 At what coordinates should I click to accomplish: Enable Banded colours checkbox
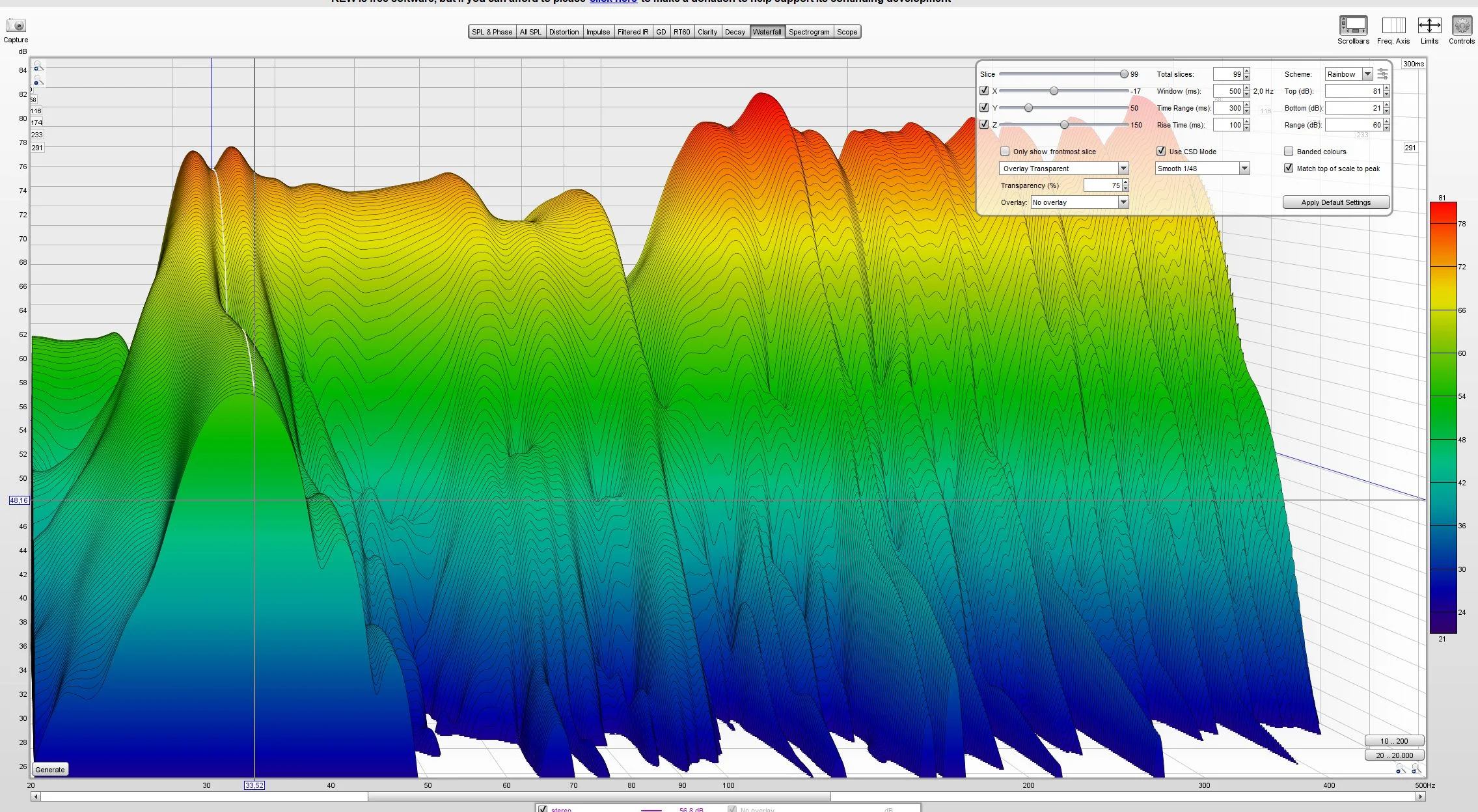click(1289, 152)
